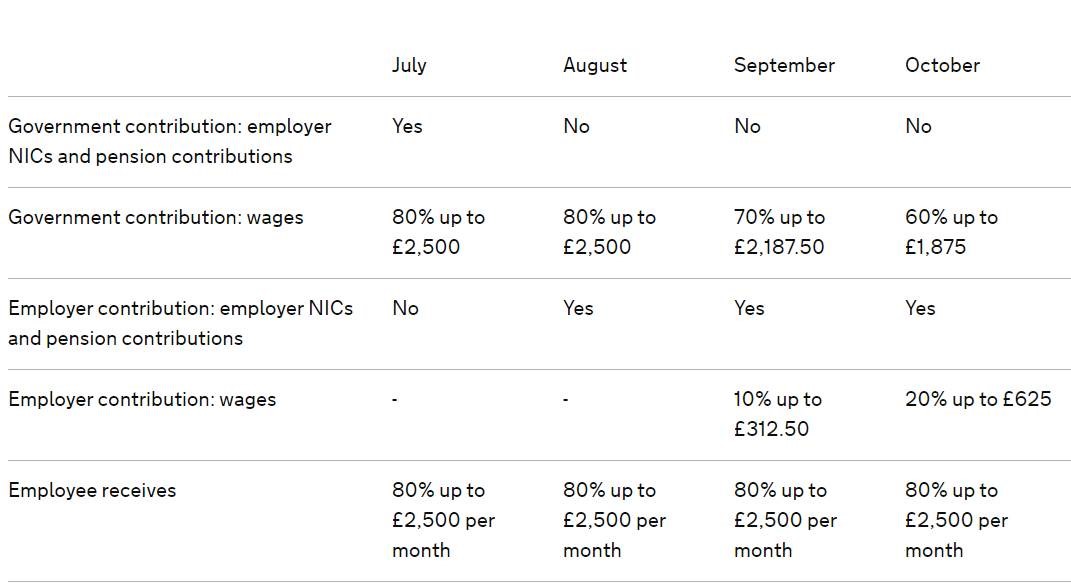The image size is (1071, 587).
Task: Click August employer NICs 'Yes' cell
Action: [x=578, y=309]
